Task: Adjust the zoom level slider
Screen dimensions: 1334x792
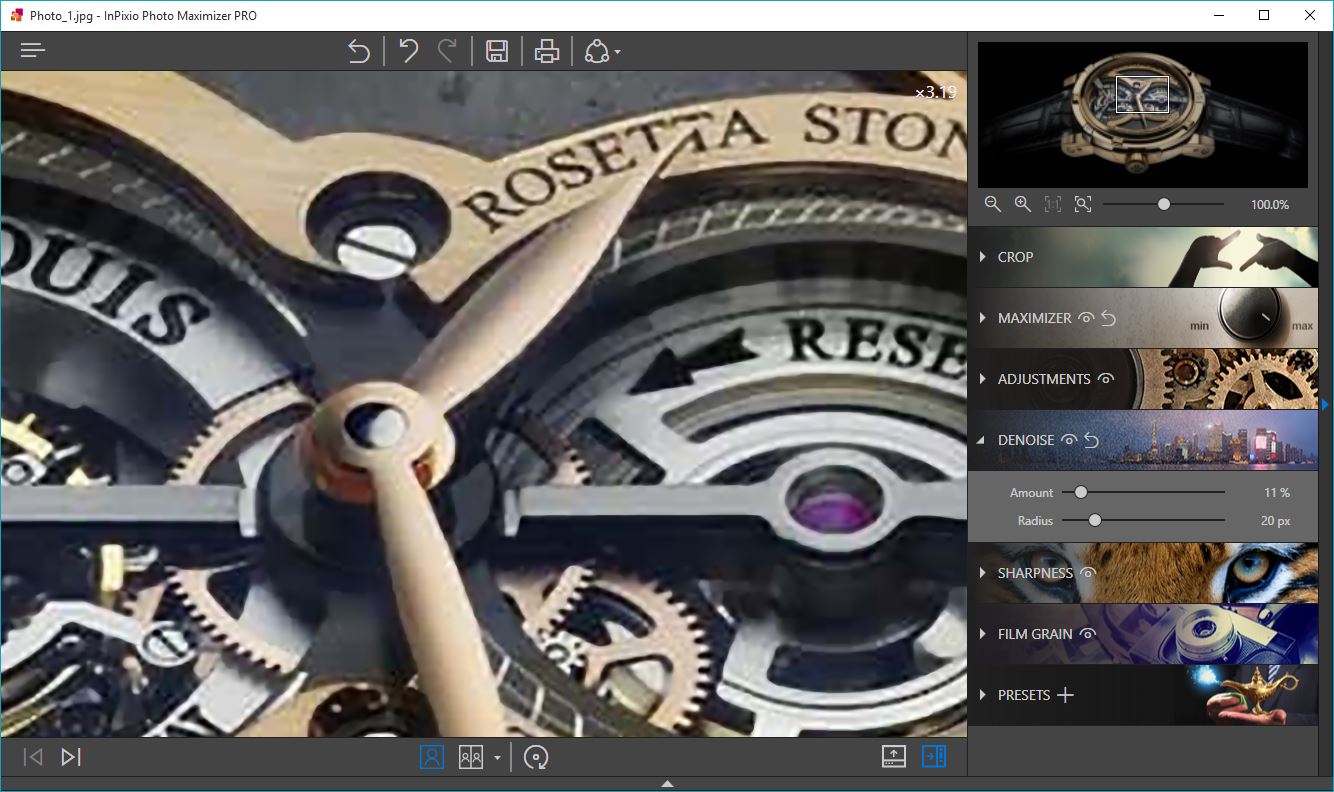Action: 1164,204
